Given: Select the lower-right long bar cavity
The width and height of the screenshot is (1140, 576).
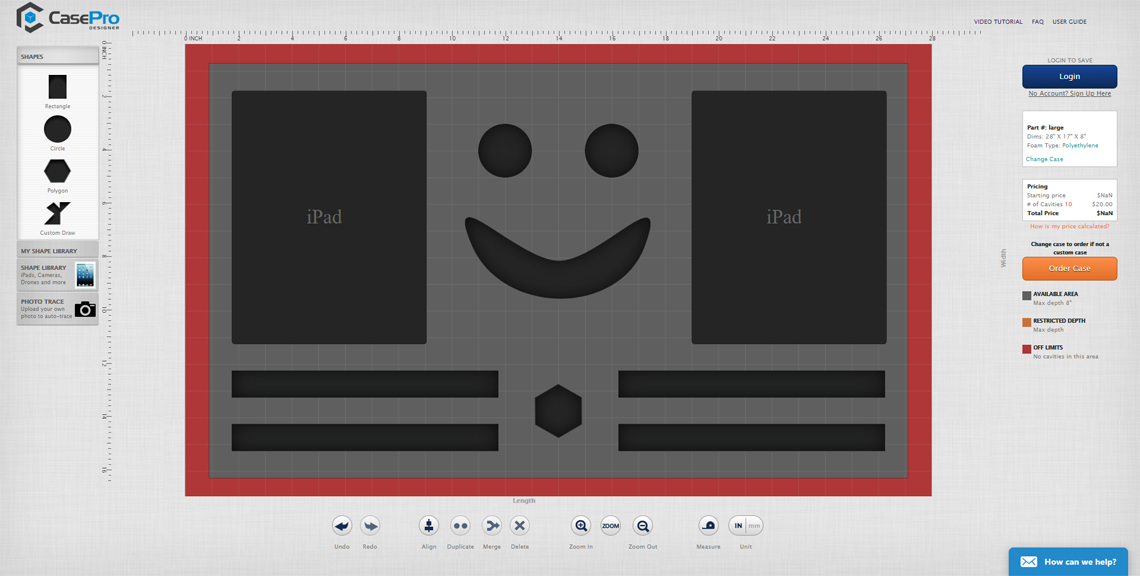Looking at the screenshot, I should coord(752,437).
